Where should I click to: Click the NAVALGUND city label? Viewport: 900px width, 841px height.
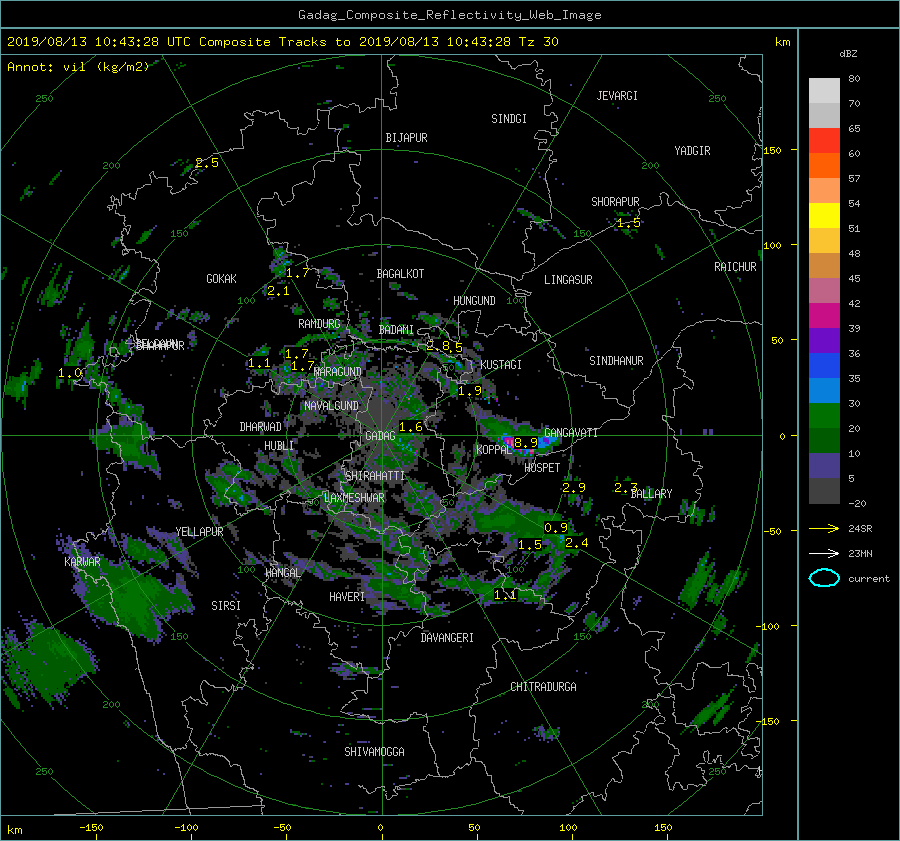click(331, 406)
